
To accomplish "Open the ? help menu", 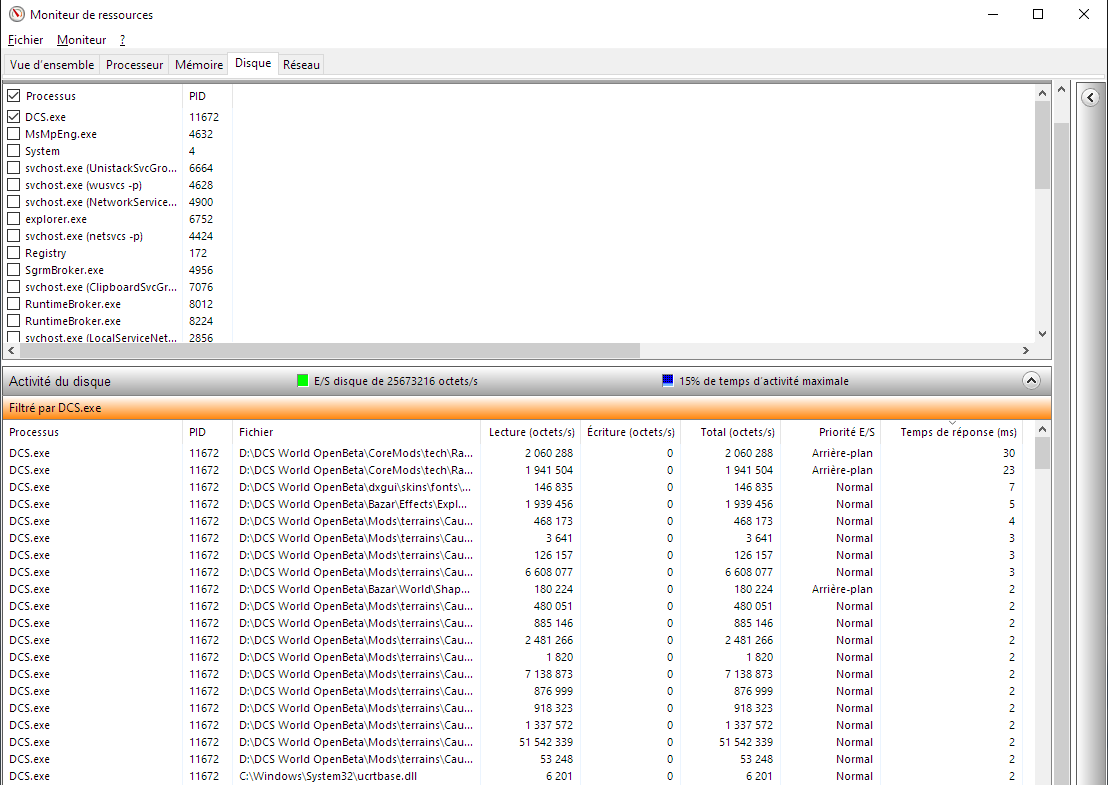I will 122,40.
